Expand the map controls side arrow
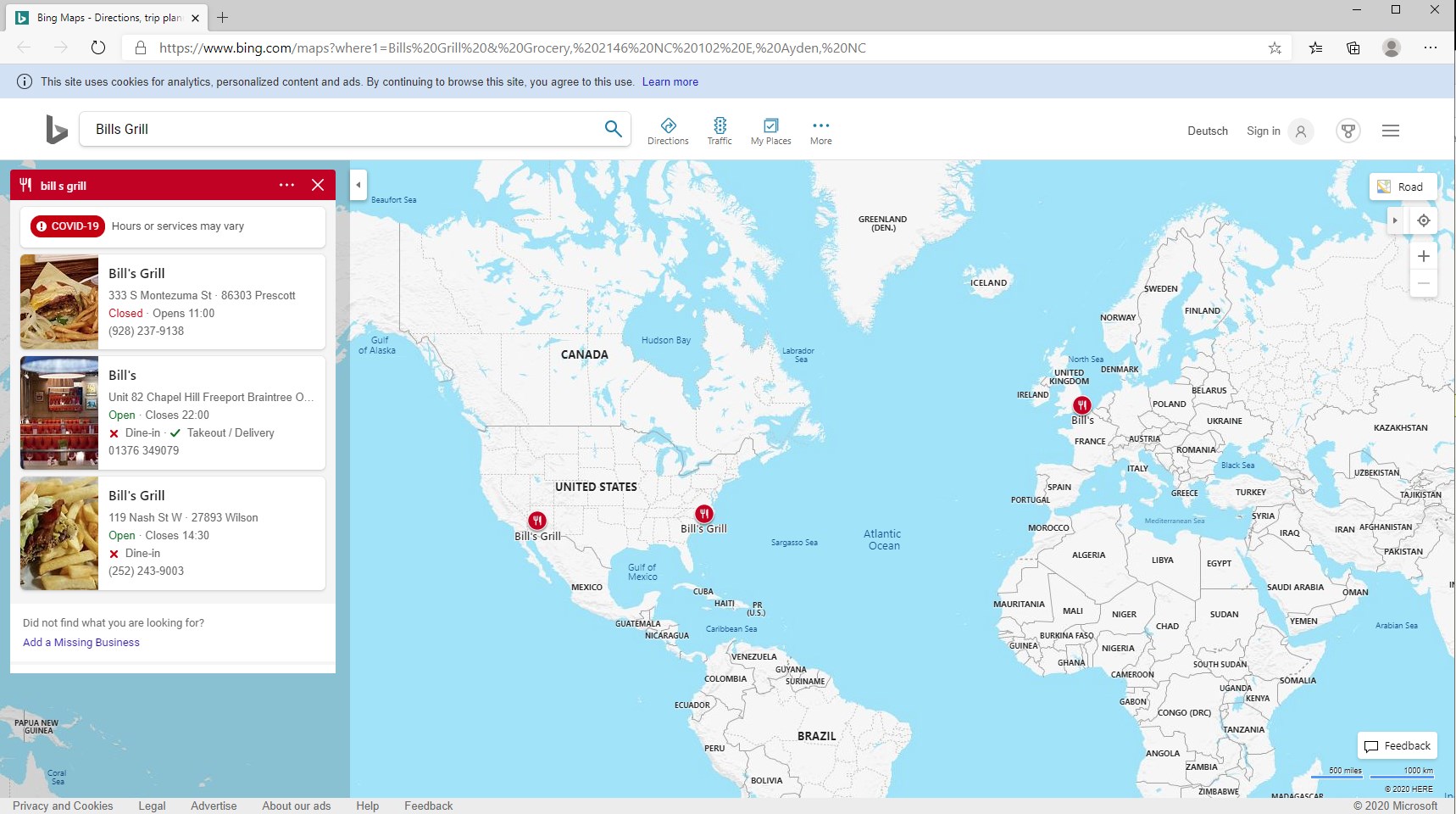1456x814 pixels. 1395,220
